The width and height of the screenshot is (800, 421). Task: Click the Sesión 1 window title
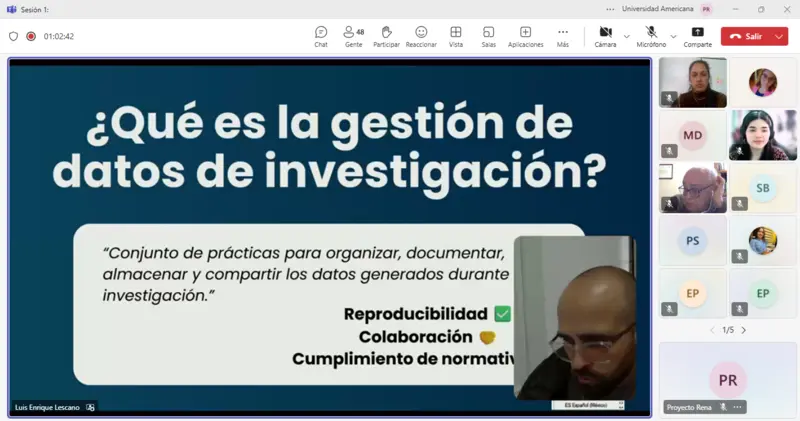[35, 9]
